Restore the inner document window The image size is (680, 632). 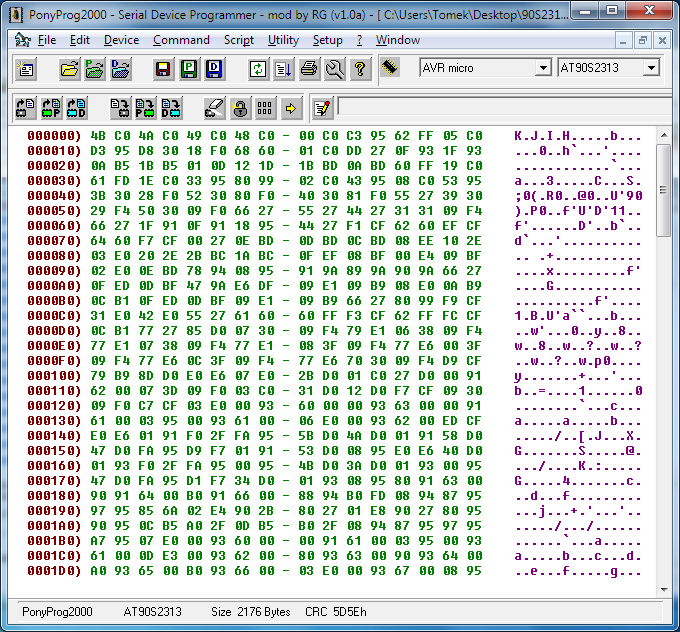(x=643, y=41)
